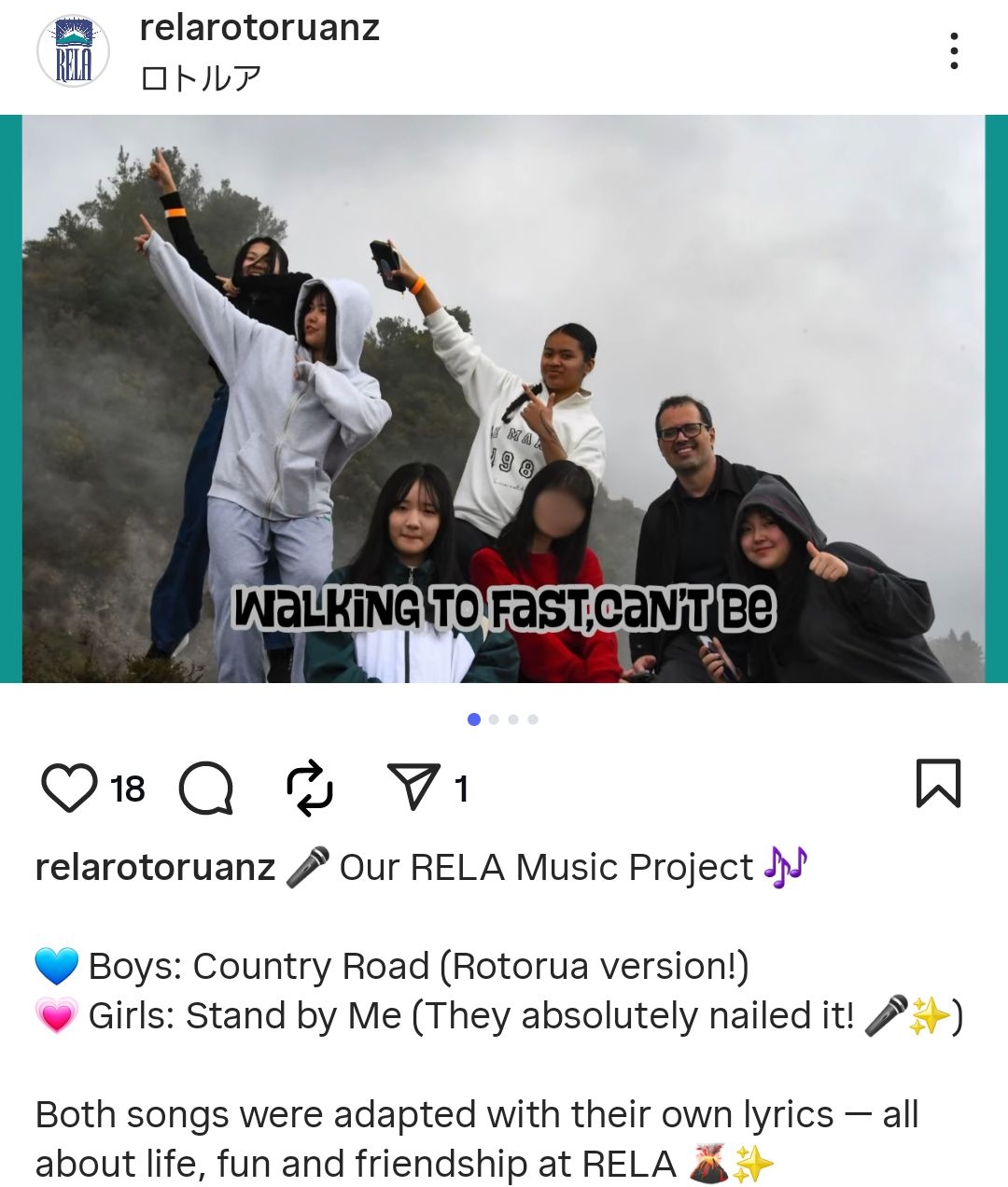The height and width of the screenshot is (1187, 1008).
Task: Select the fourth carousel indicator dot
Action: click(533, 719)
